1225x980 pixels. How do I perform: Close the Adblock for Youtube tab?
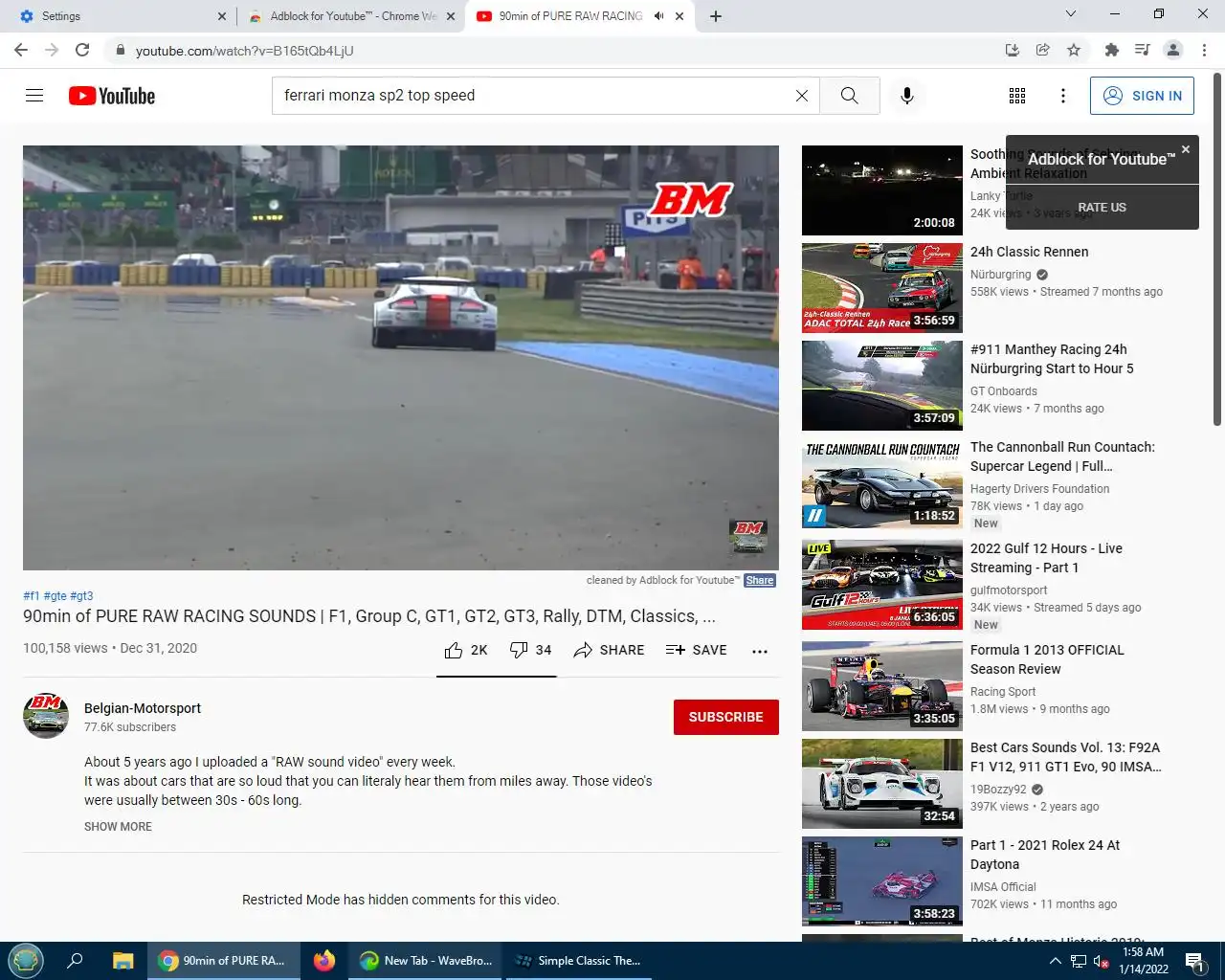pos(451,16)
